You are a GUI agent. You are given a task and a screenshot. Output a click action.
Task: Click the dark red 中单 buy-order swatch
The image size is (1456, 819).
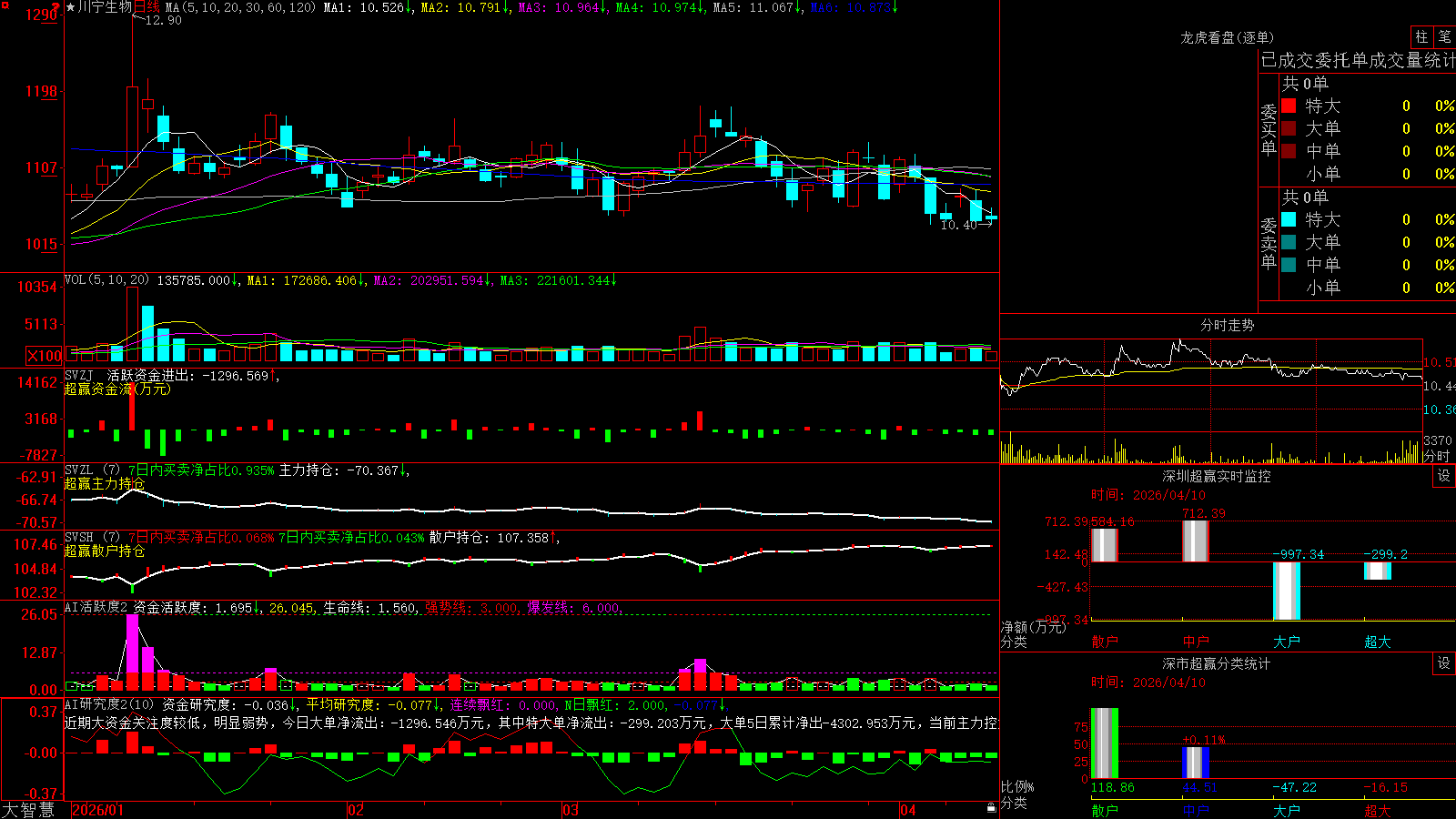tap(1289, 151)
